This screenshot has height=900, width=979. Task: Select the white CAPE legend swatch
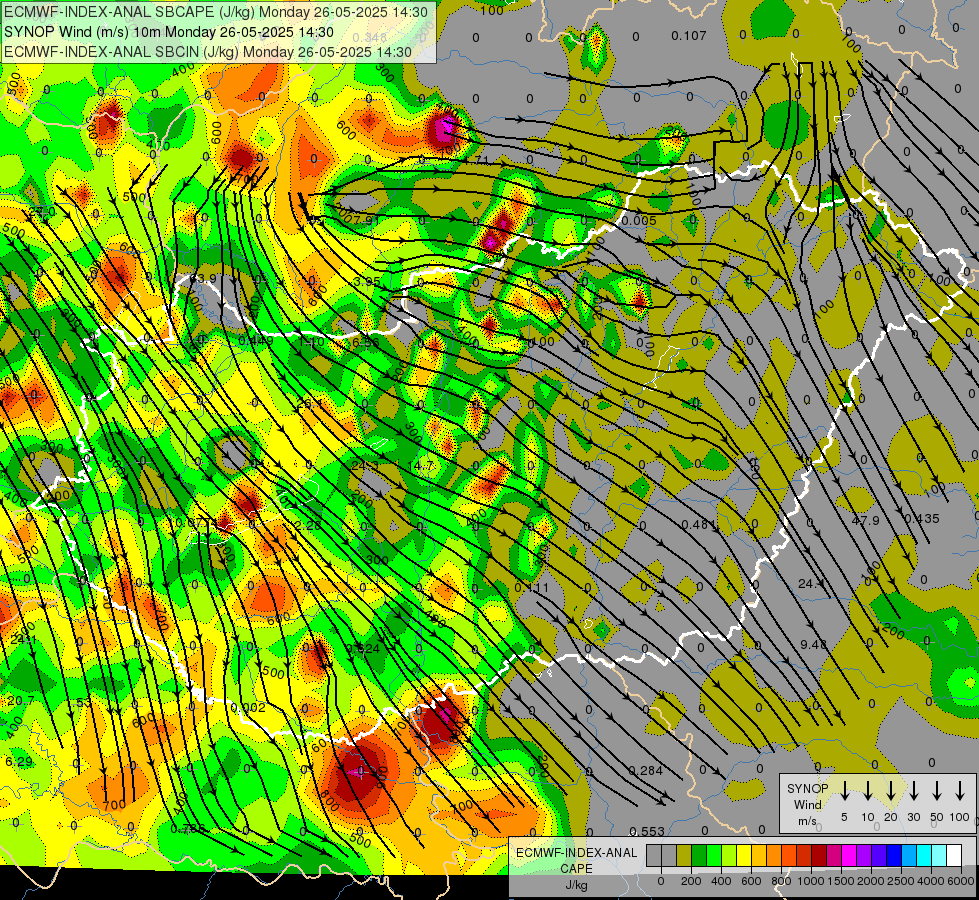[954, 856]
